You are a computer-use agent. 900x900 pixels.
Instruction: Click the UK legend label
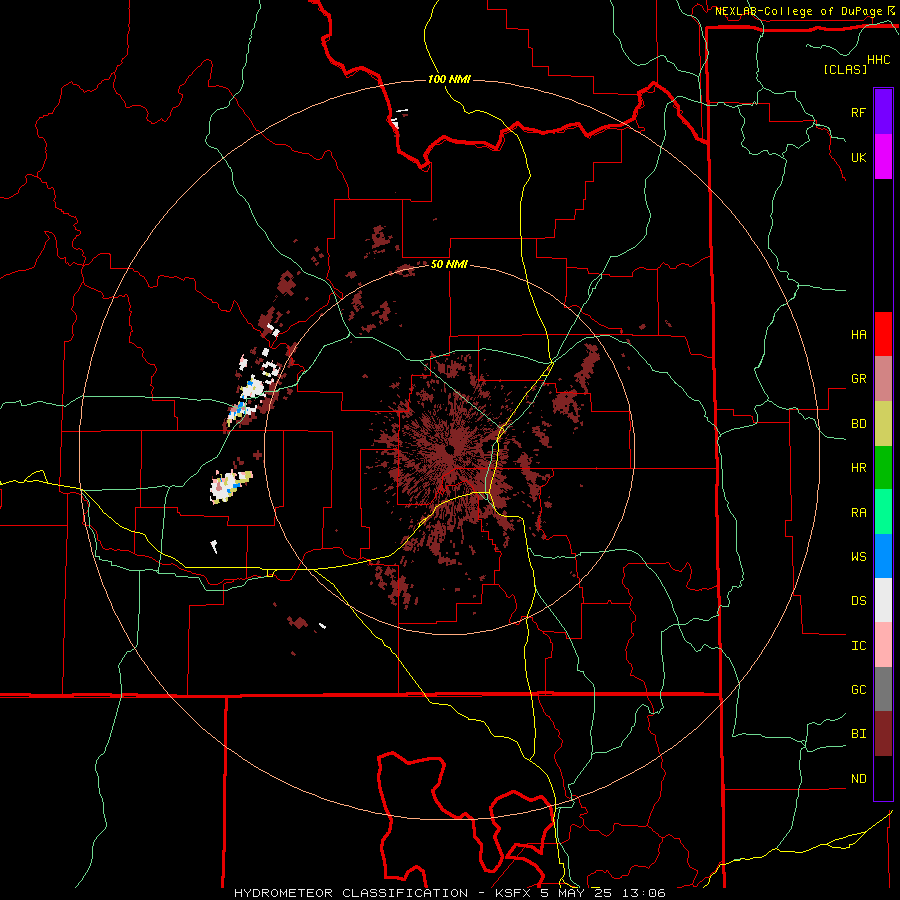click(x=858, y=157)
